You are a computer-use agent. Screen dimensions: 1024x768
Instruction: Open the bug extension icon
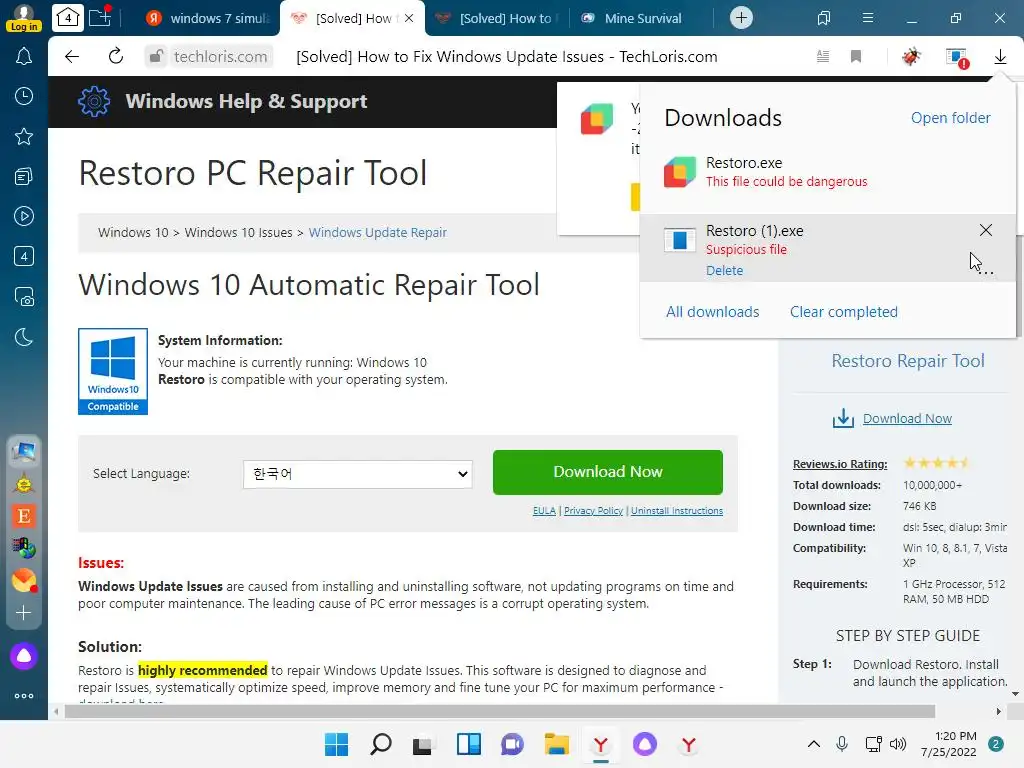point(911,57)
